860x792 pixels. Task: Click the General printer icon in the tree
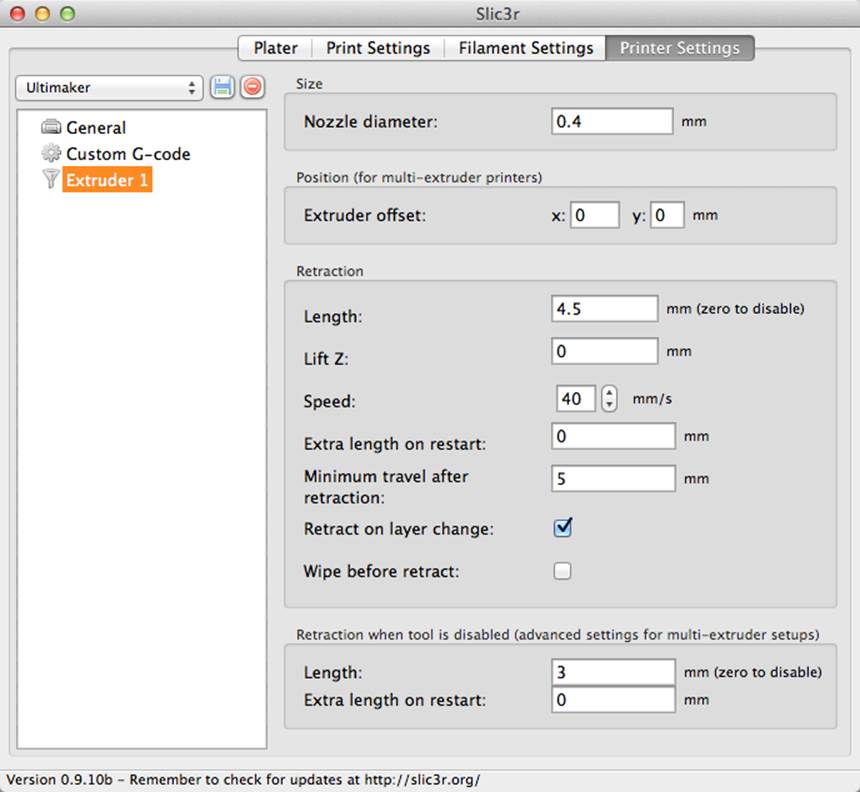[x=51, y=127]
